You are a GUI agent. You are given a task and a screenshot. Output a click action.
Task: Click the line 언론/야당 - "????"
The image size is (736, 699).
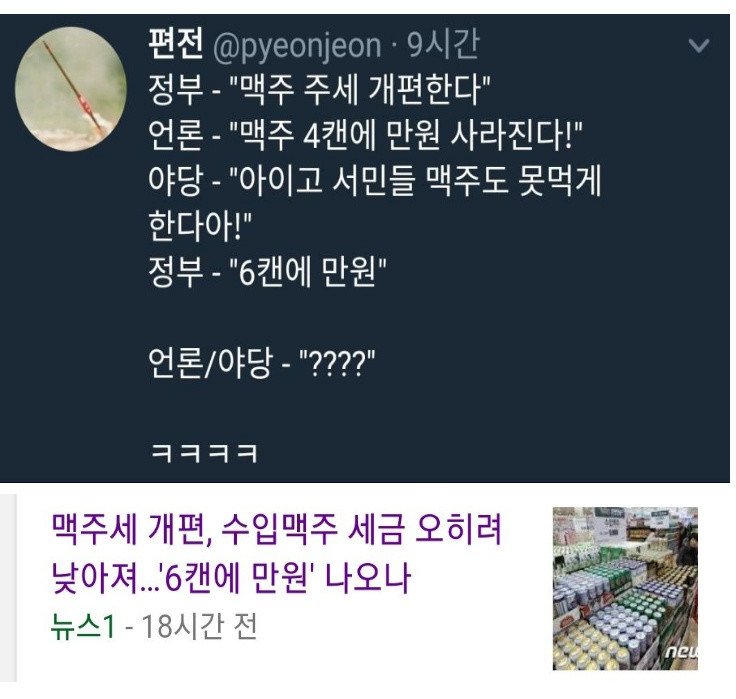tap(262, 363)
